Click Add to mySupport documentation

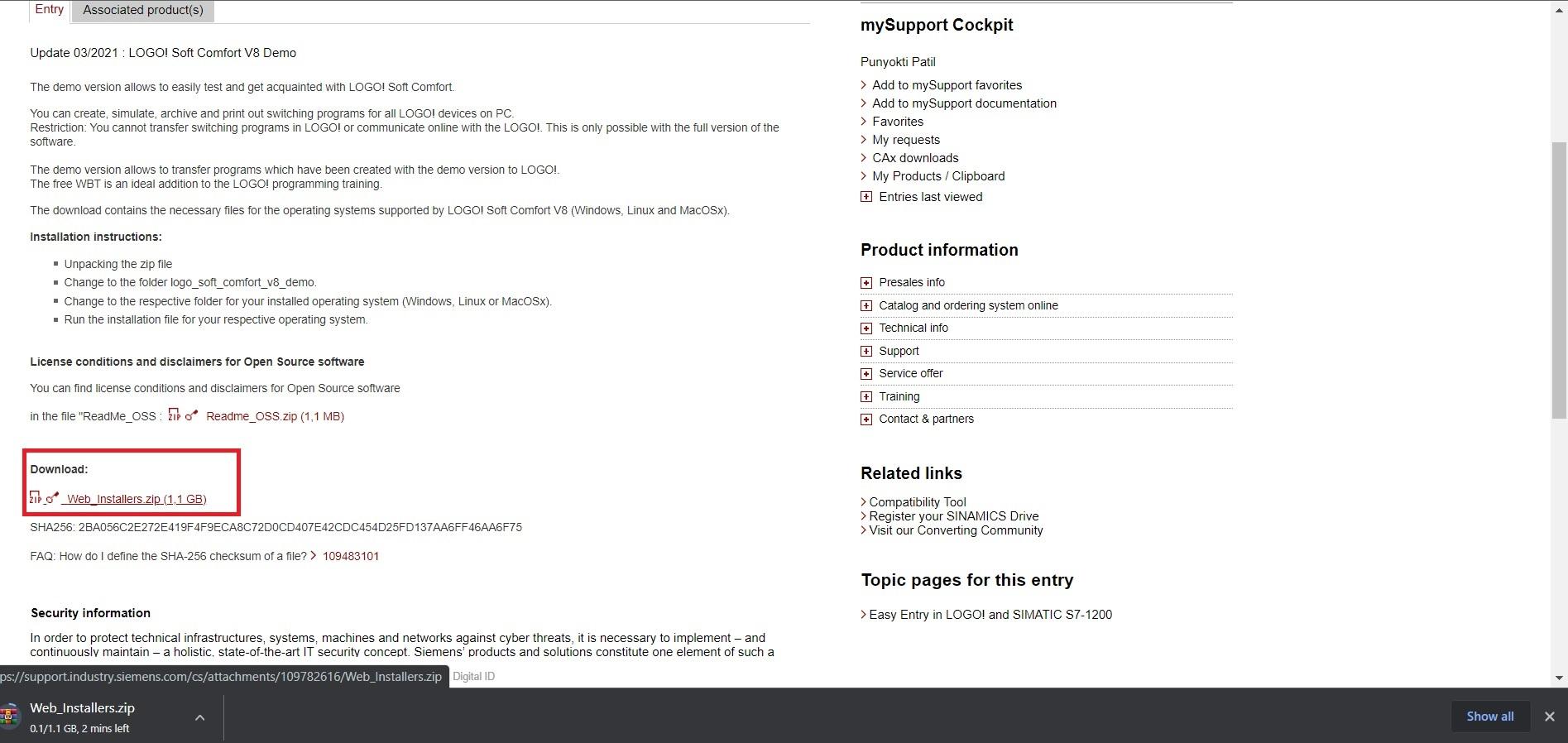964,103
